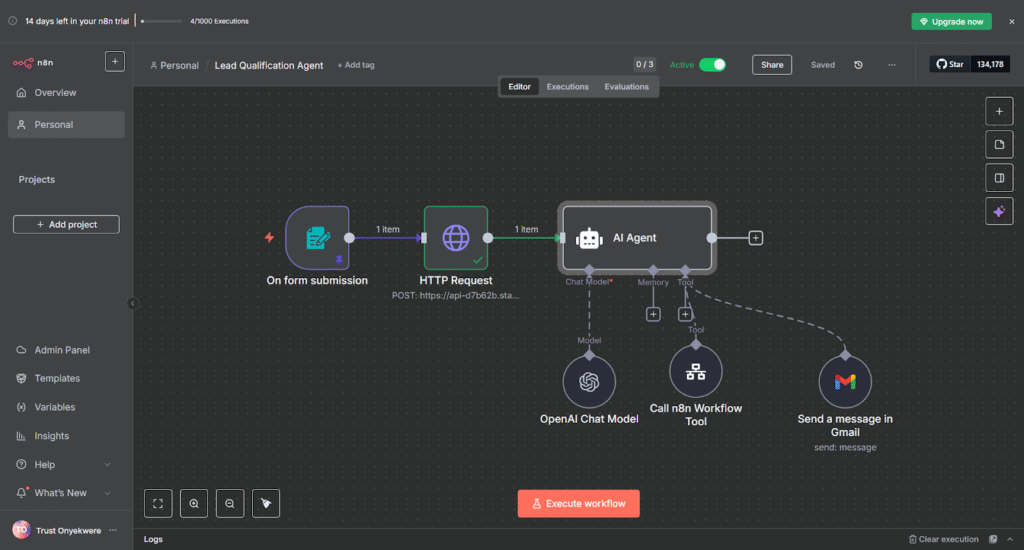
Task: Select the Gmail send message node
Action: point(845,383)
